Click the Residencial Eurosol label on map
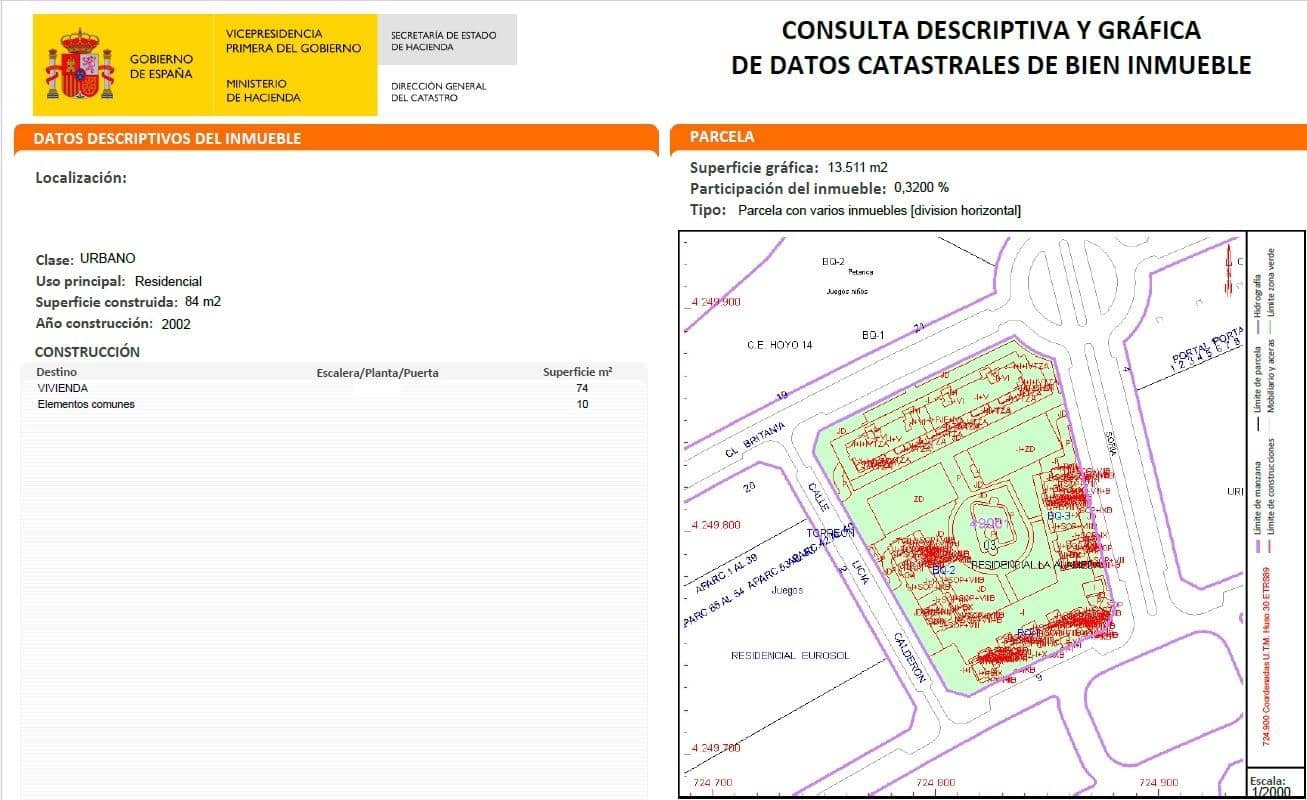This screenshot has height=800, width=1307. coord(790,655)
